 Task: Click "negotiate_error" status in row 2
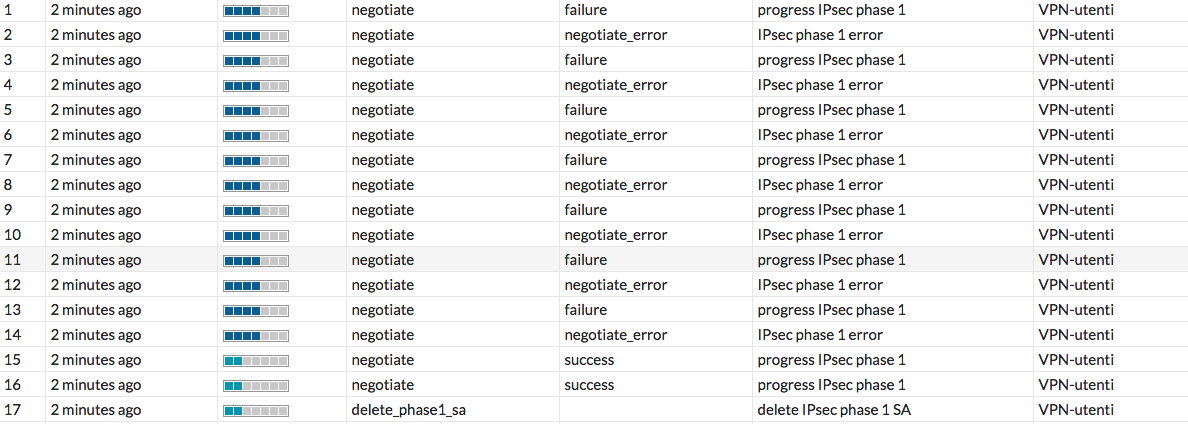click(x=615, y=35)
